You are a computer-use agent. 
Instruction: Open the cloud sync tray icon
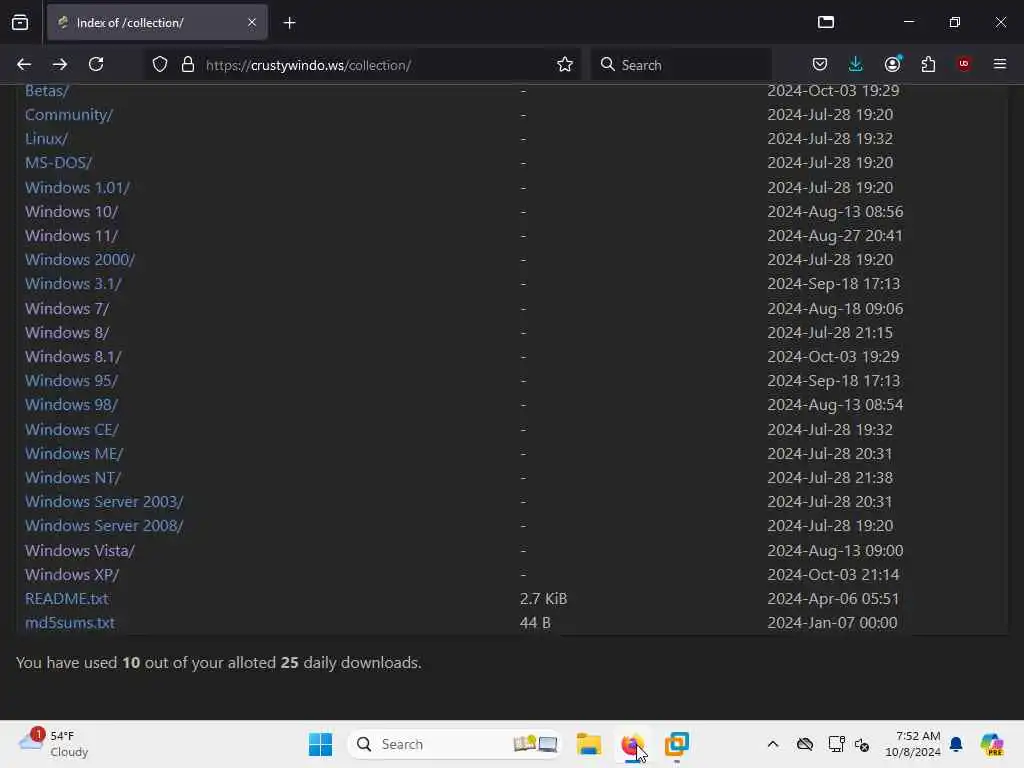click(805, 744)
